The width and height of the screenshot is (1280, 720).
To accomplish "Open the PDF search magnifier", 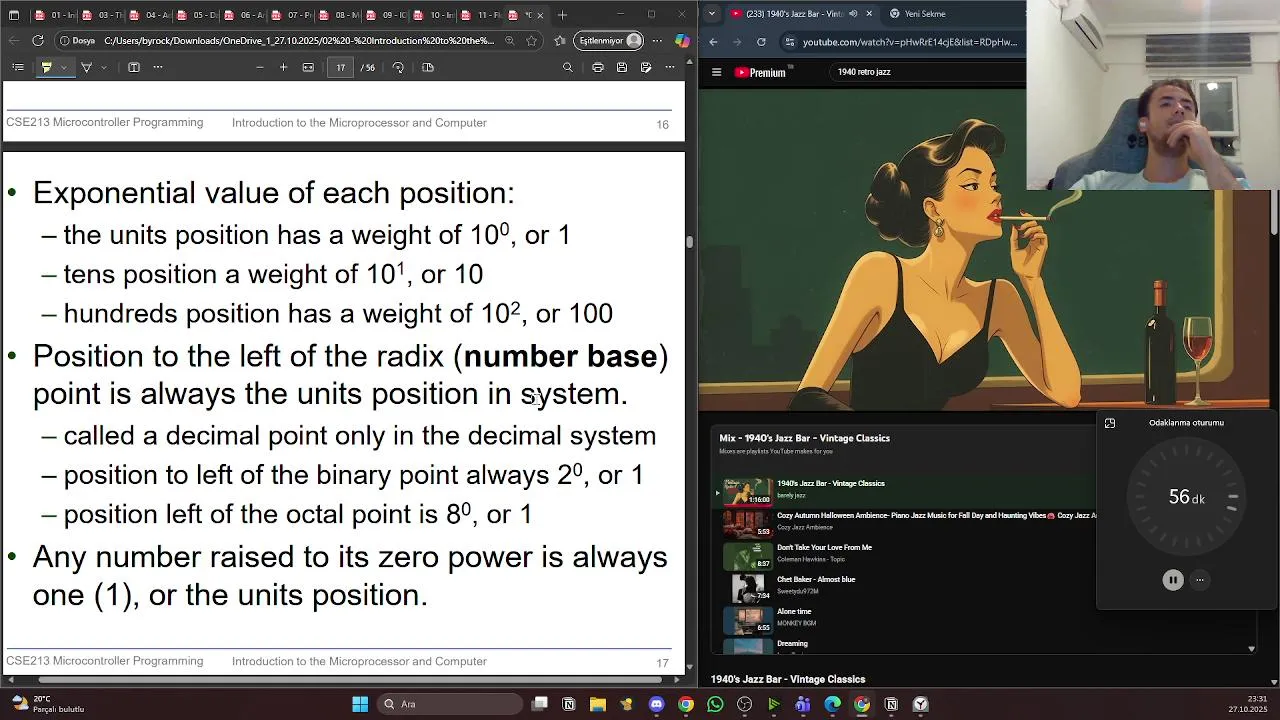I will (568, 67).
